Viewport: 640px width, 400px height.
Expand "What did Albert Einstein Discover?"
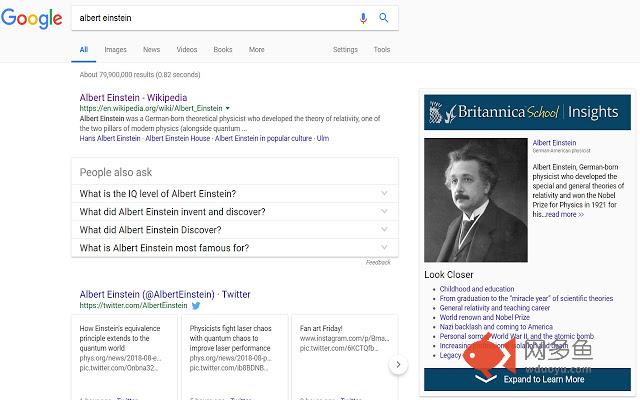coord(235,229)
